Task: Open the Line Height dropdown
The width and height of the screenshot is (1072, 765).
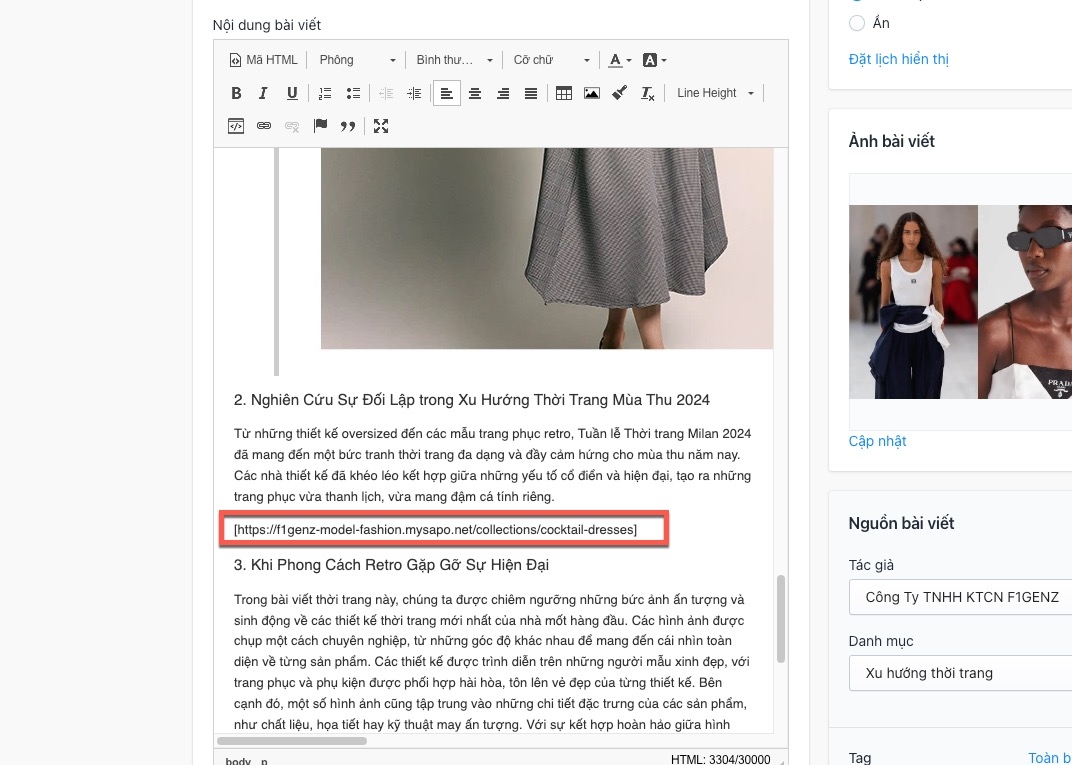Action: [x=714, y=93]
